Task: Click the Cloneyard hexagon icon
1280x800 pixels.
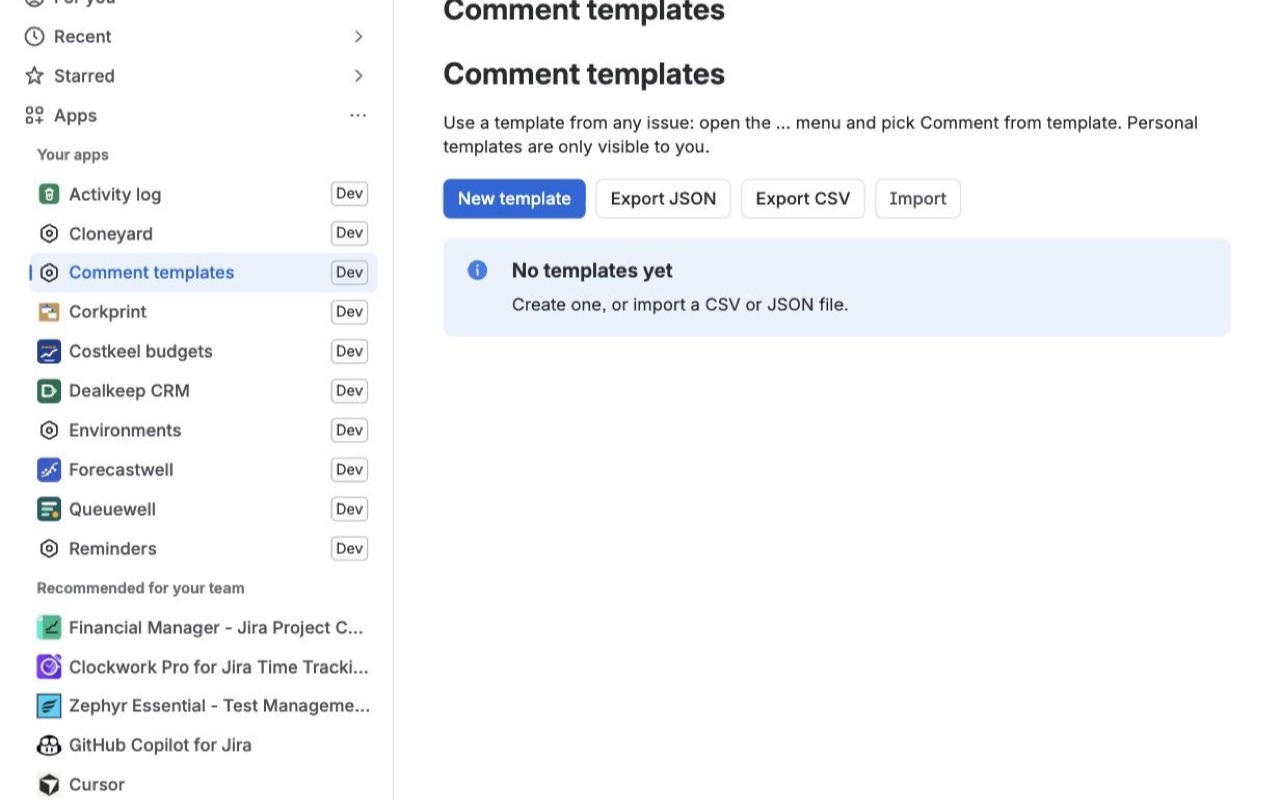Action: (49, 233)
